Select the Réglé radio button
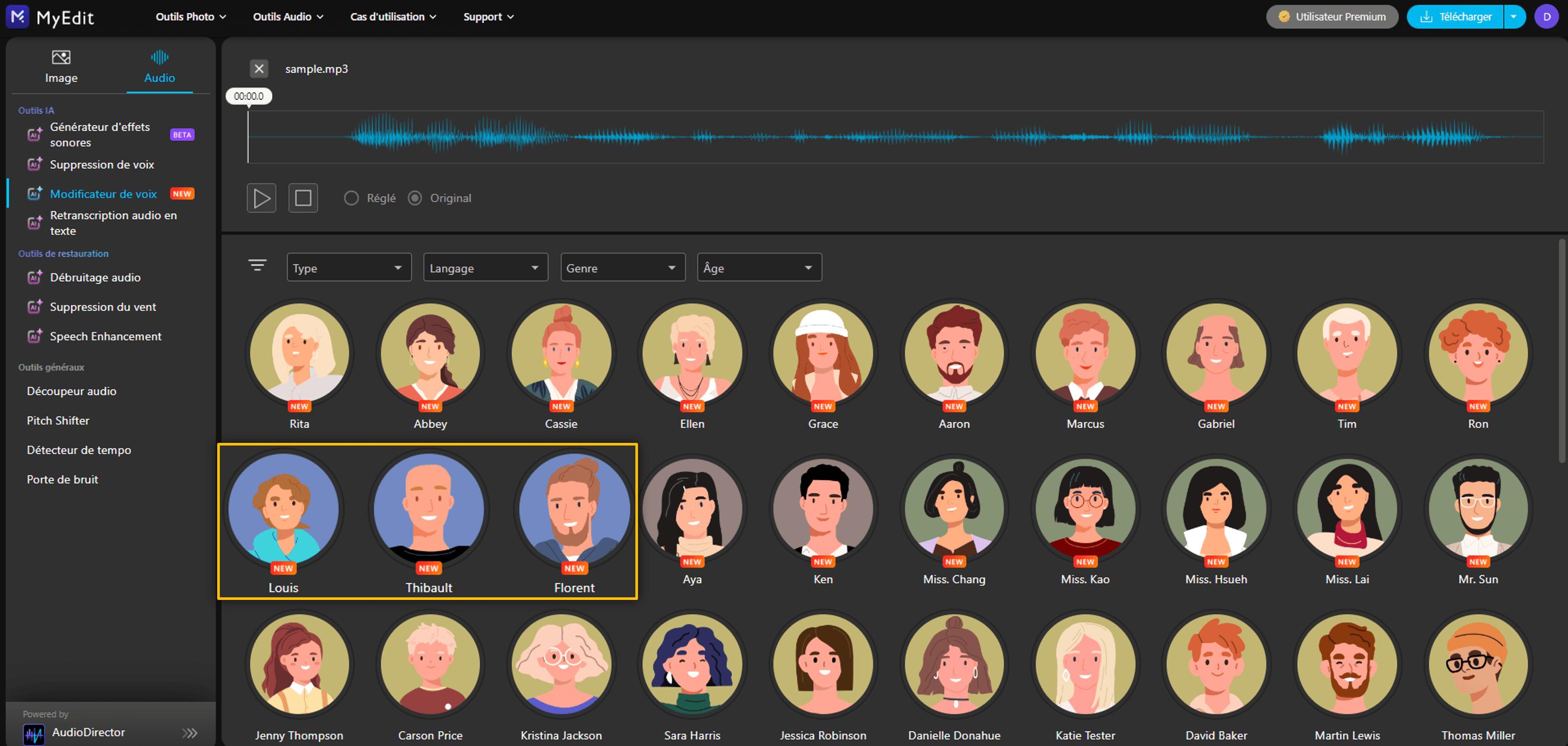Image resolution: width=1568 pixels, height=746 pixels. 351,198
